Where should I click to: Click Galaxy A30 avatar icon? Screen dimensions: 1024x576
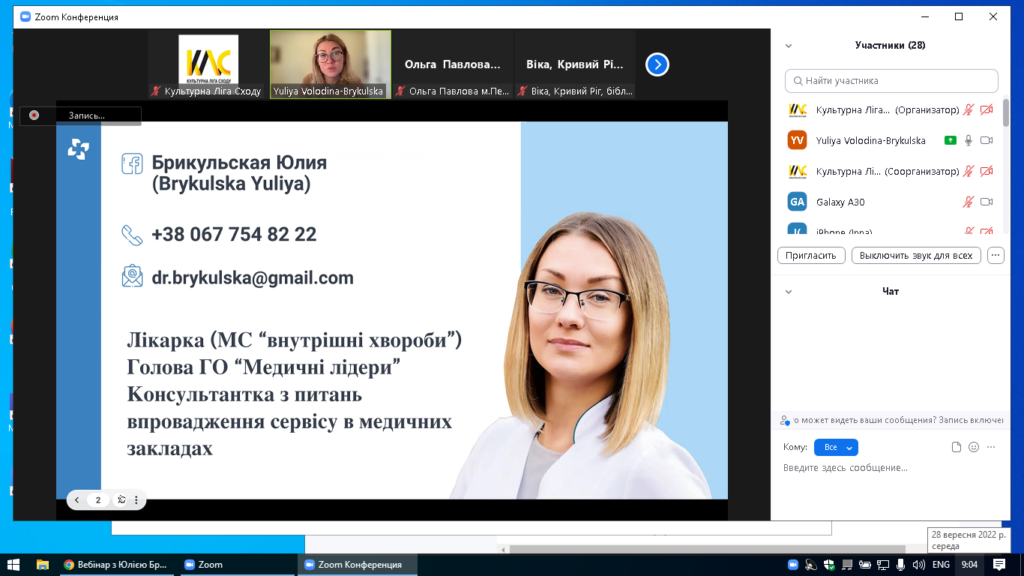click(797, 202)
